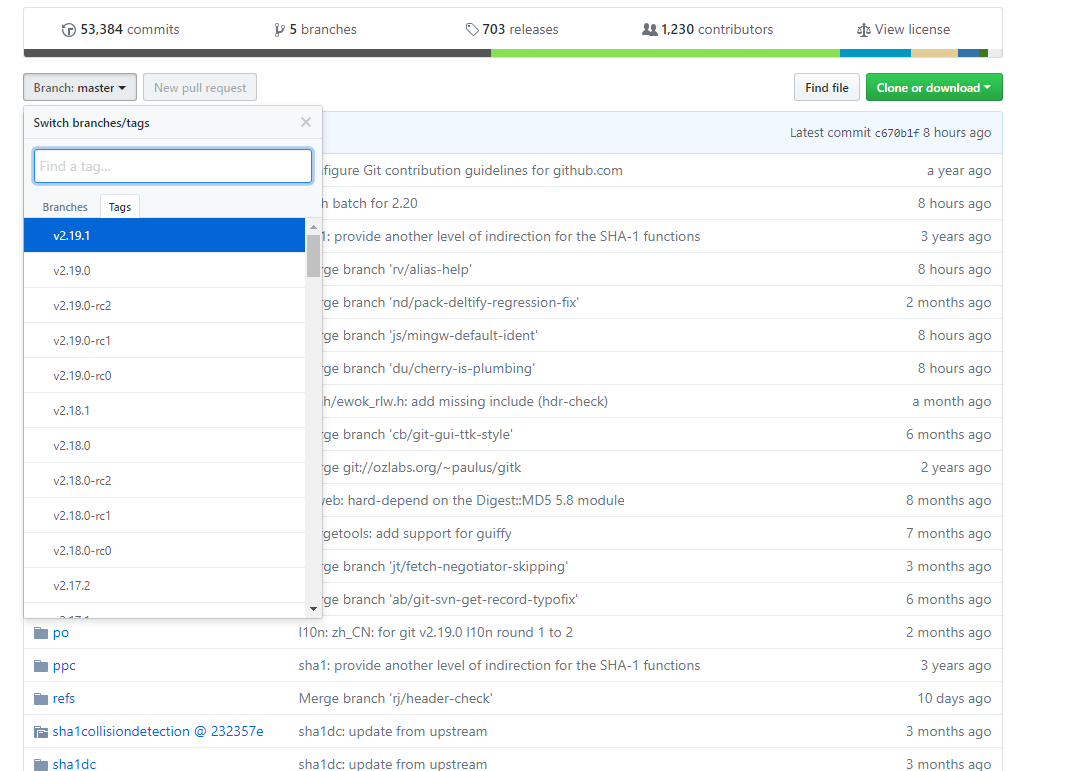The image size is (1079, 771).
Task: Select tag v2.18.0-rc1
Action: coord(164,516)
